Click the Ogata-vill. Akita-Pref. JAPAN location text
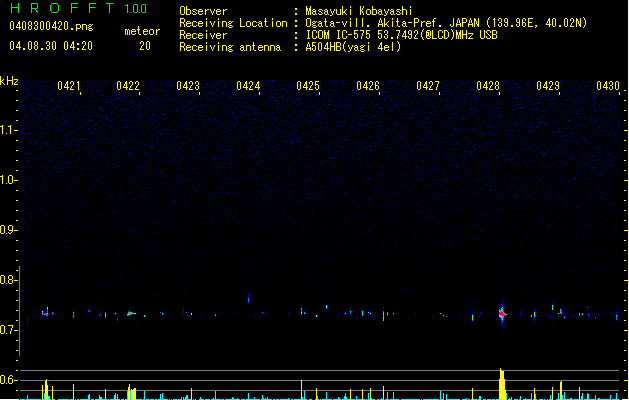Viewport: 629px width, 400px height. [446, 23]
